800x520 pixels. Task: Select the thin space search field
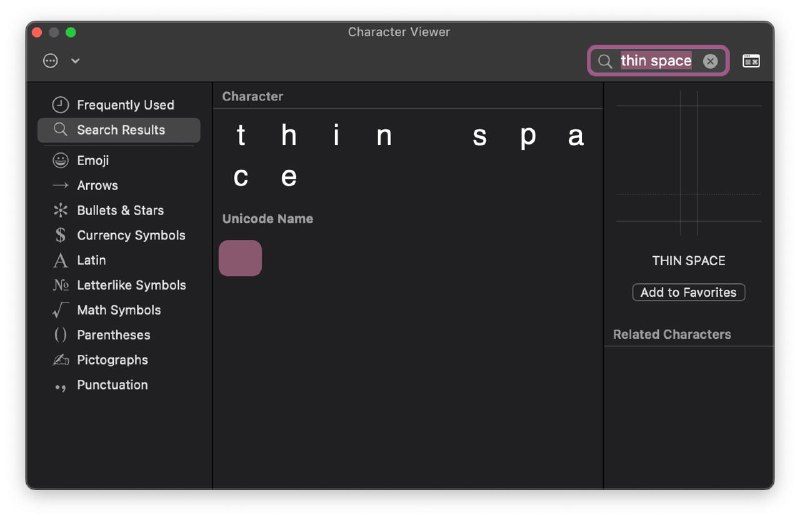click(658, 61)
